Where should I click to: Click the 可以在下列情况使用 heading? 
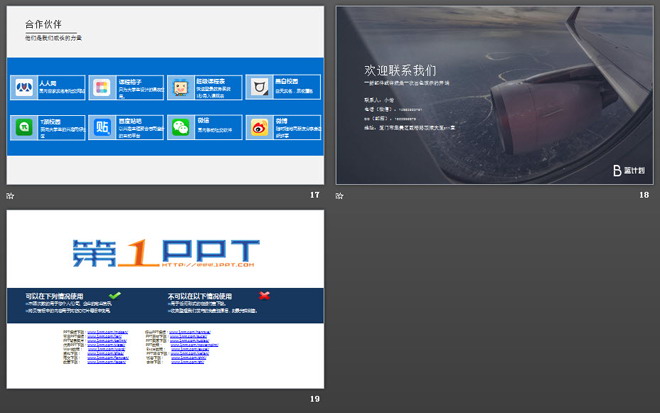point(54,296)
